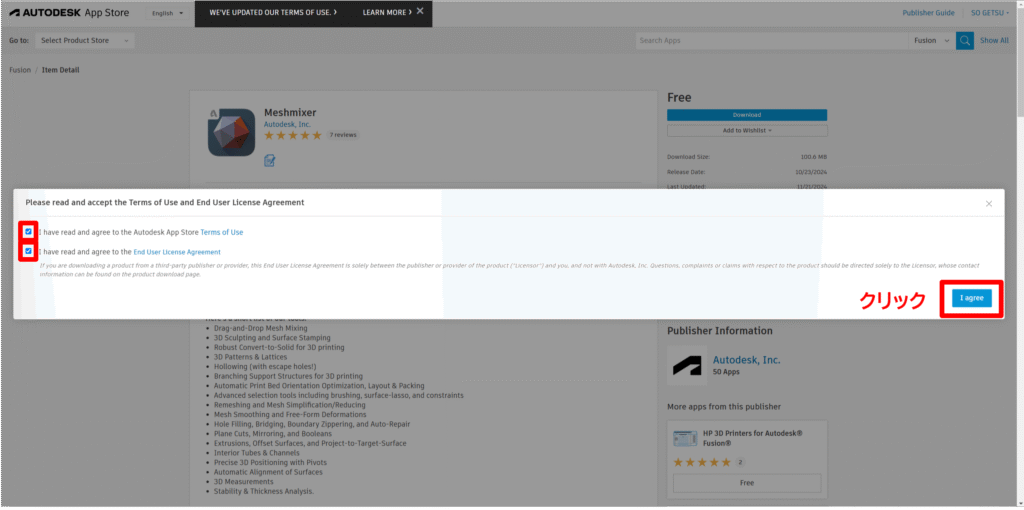This screenshot has width=1024, height=510.
Task: Open the Select Product Store dropdown
Action: coord(85,40)
